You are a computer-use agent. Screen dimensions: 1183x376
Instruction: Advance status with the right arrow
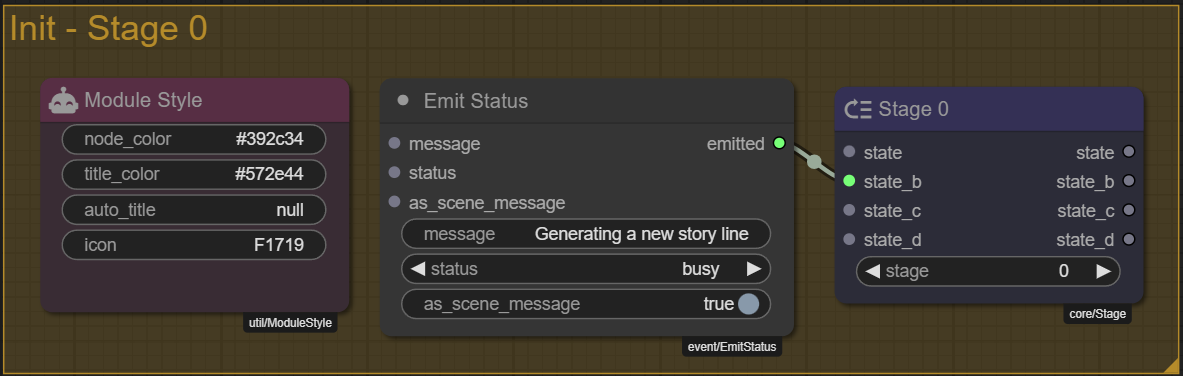754,269
